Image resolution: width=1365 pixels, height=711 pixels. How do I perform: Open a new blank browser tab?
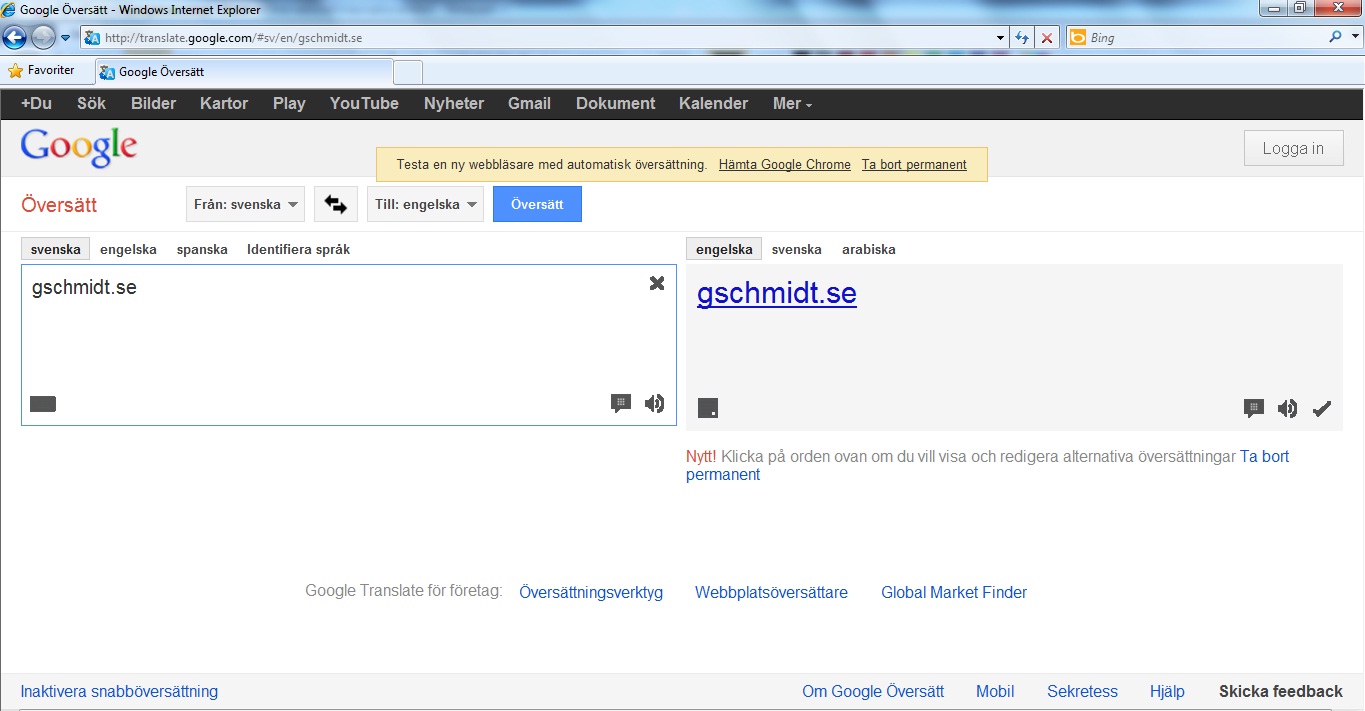[408, 72]
